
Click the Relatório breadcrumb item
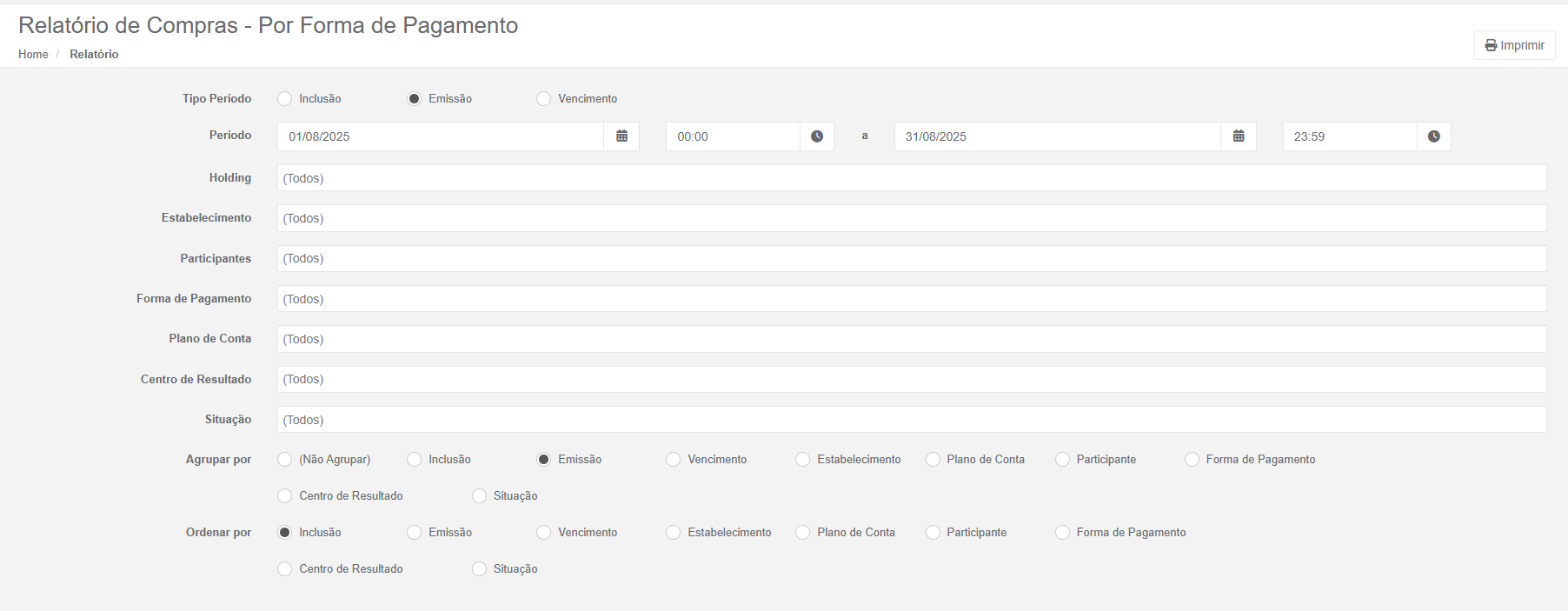[x=94, y=54]
